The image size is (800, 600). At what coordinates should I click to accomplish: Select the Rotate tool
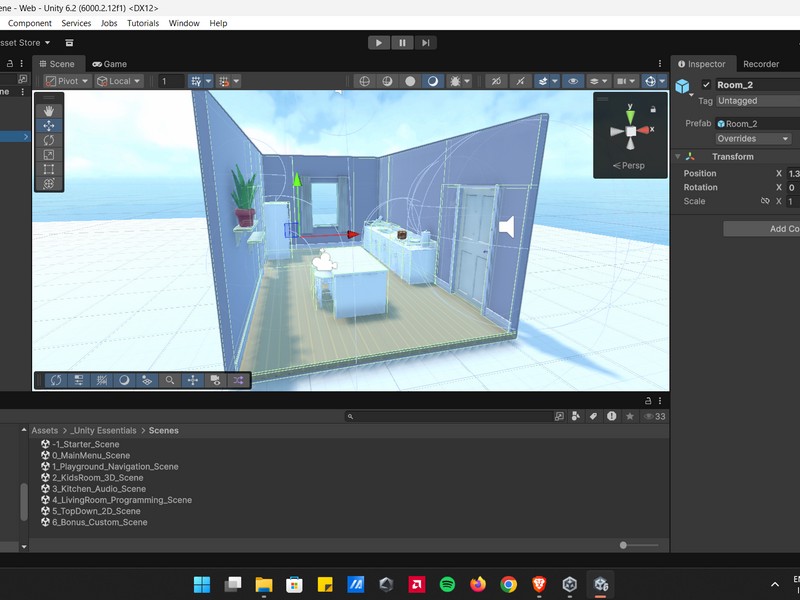49,140
